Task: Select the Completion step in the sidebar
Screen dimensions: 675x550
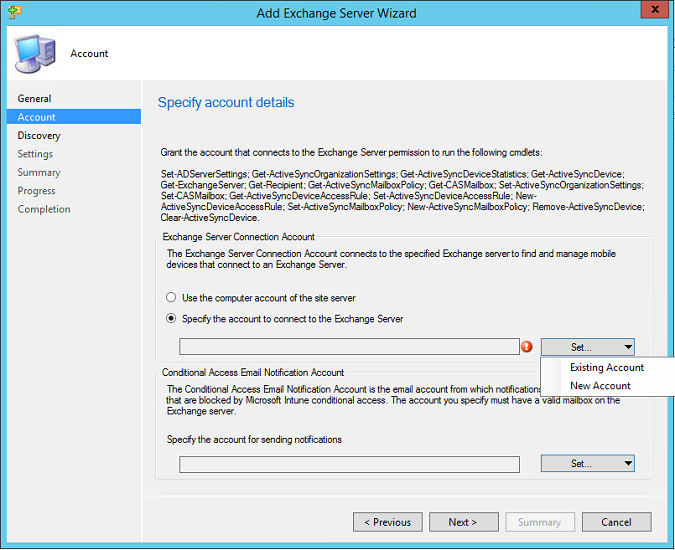Action: tap(44, 209)
